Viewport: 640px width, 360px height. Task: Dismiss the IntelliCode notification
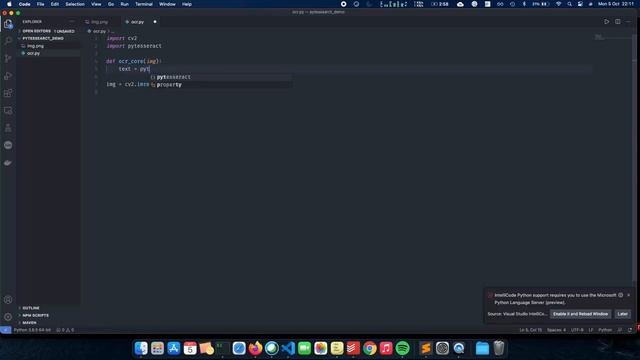point(629,295)
